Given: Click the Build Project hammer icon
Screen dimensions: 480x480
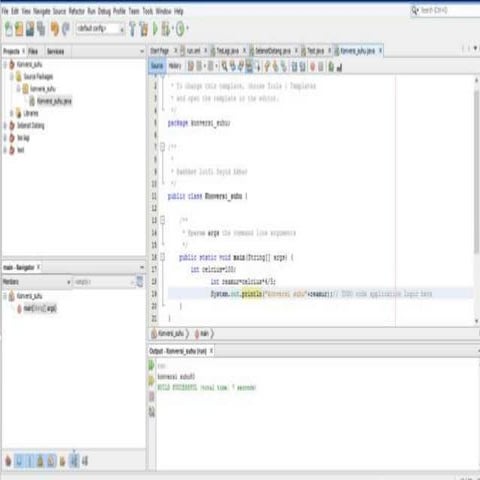Looking at the screenshot, I should click(x=133, y=29).
